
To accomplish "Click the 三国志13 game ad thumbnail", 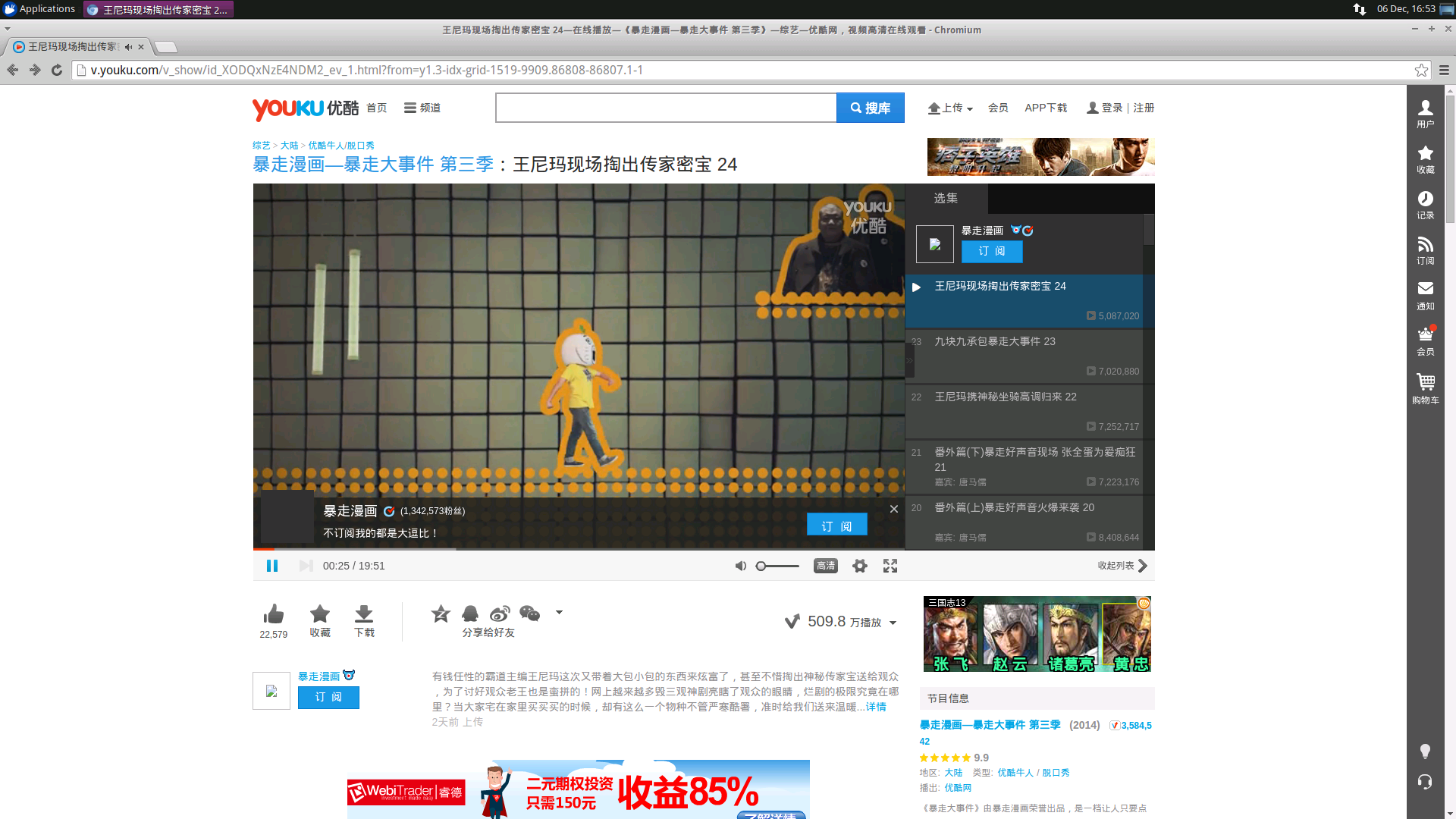I will point(1037,634).
